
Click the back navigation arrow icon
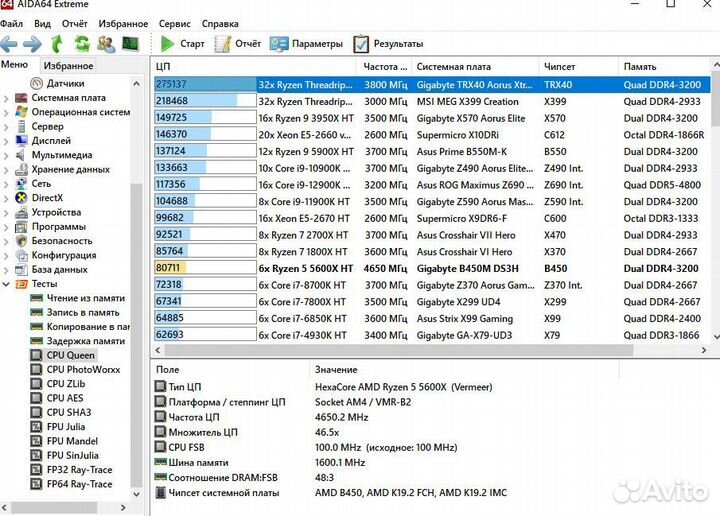[x=10, y=44]
